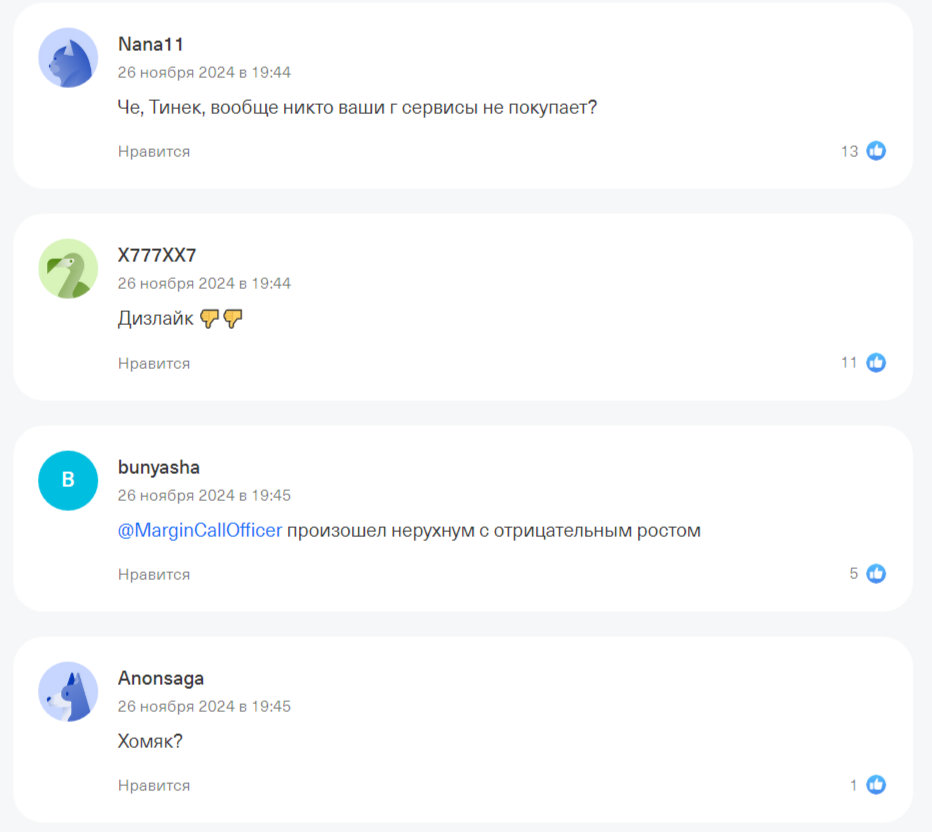This screenshot has width=932, height=832.
Task: Hit the thumbs-up icon on Anonsaga's comment
Action: [876, 785]
